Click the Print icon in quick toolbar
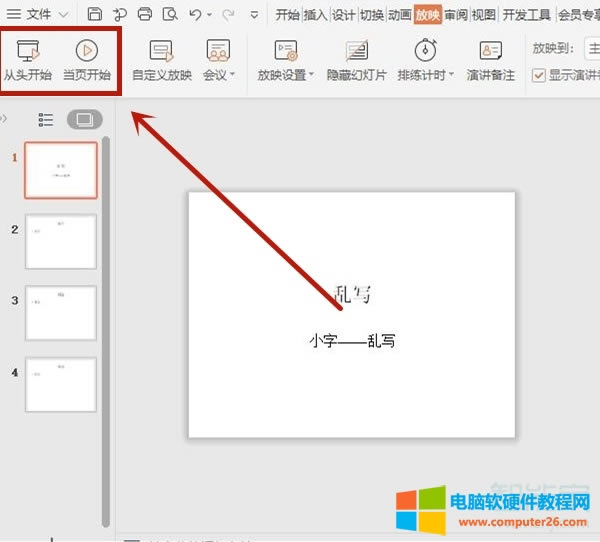Image resolution: width=600 pixels, height=542 pixels. point(145,14)
